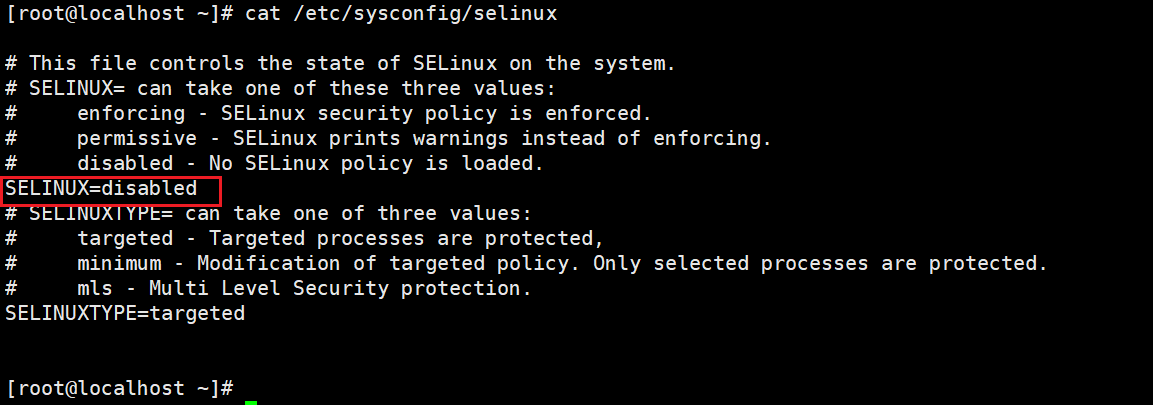Screen dimensions: 1153x405
Task: Click the word 'enforcing' at the start of its comment line
Action: point(130,113)
